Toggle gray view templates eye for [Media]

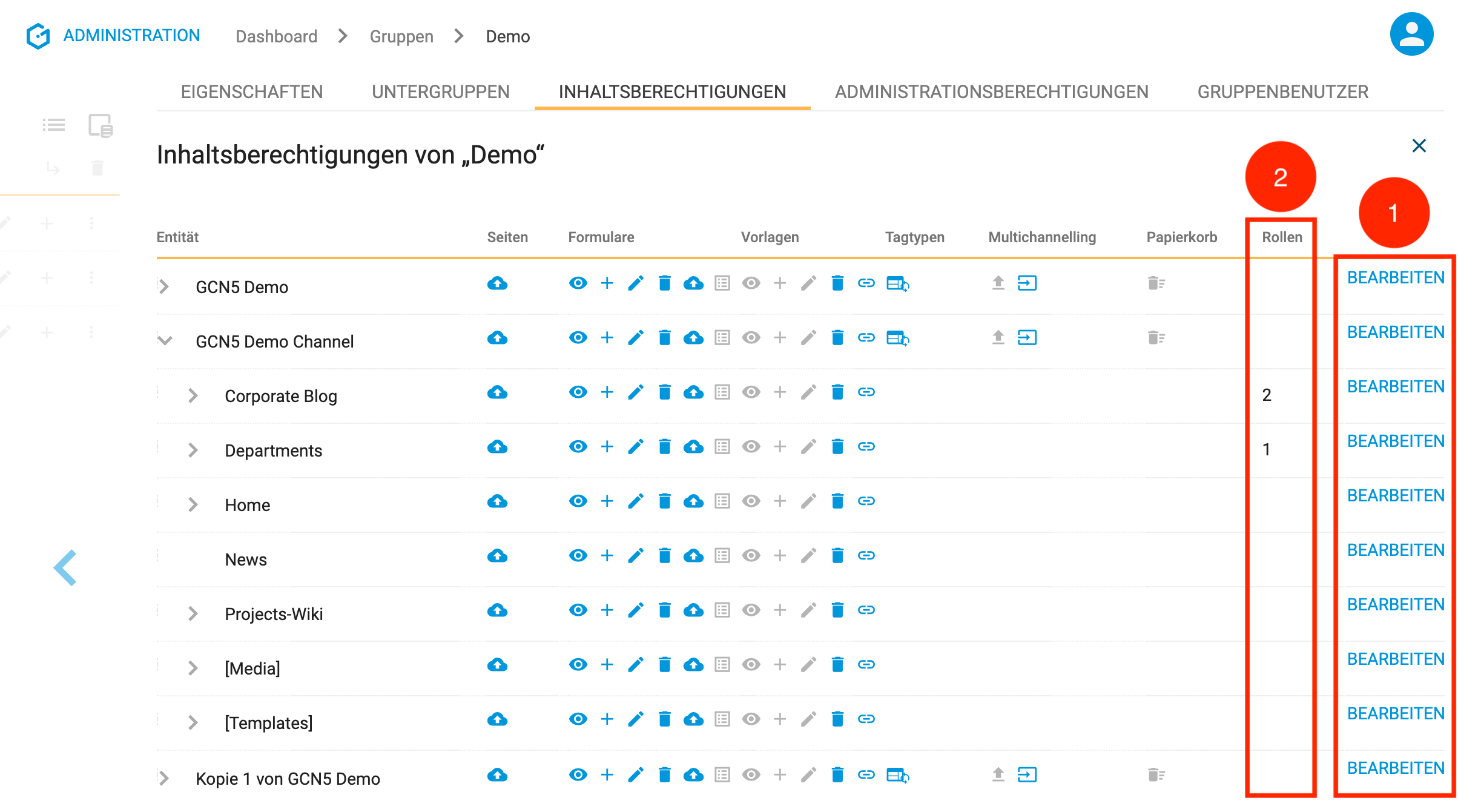tap(751, 665)
